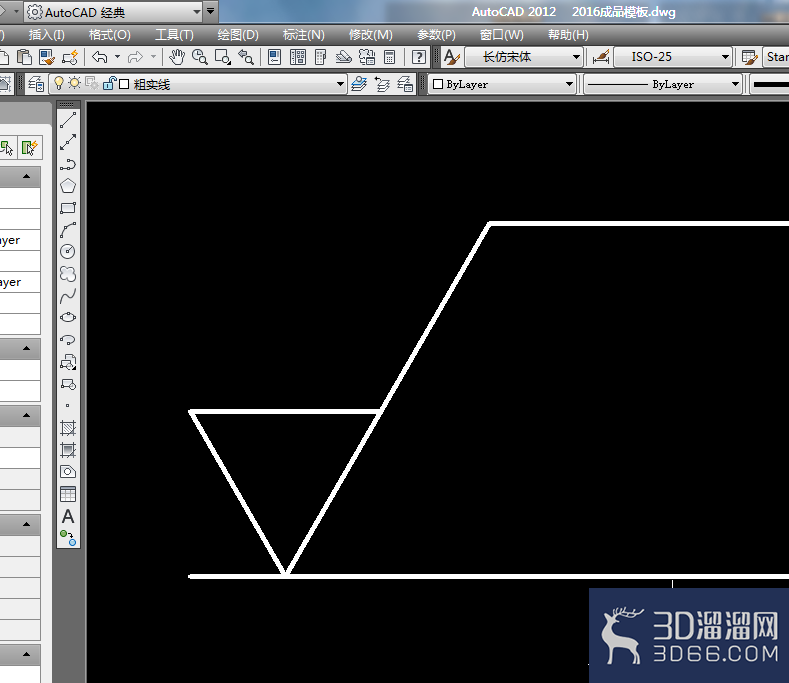Click the Paste clipboard icon
This screenshot has width=789, height=683.
tap(24, 57)
